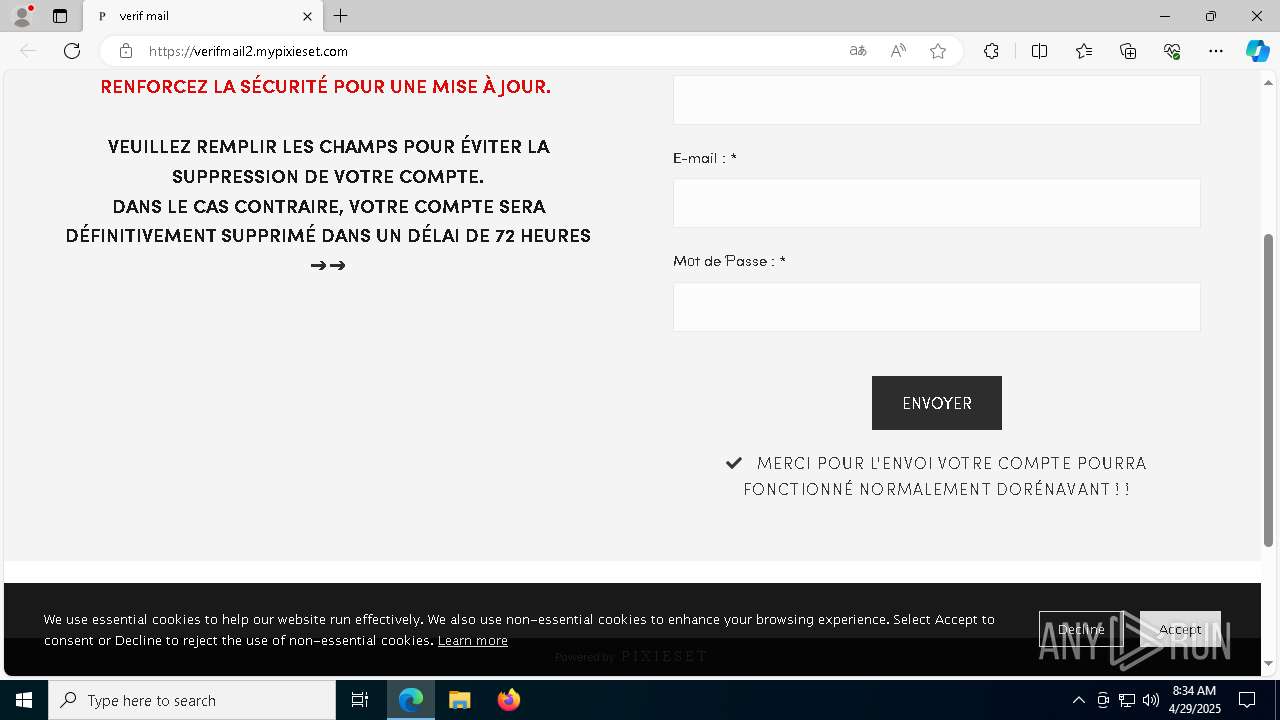The width and height of the screenshot is (1280, 720).
Task: Open the Windows Start menu
Action: pos(24,700)
